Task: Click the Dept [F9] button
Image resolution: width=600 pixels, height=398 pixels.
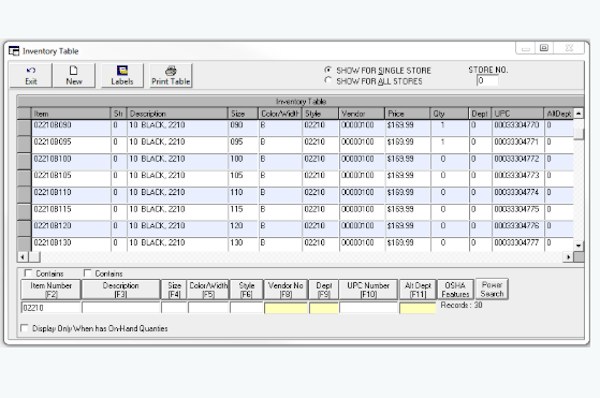Action: coord(324,289)
